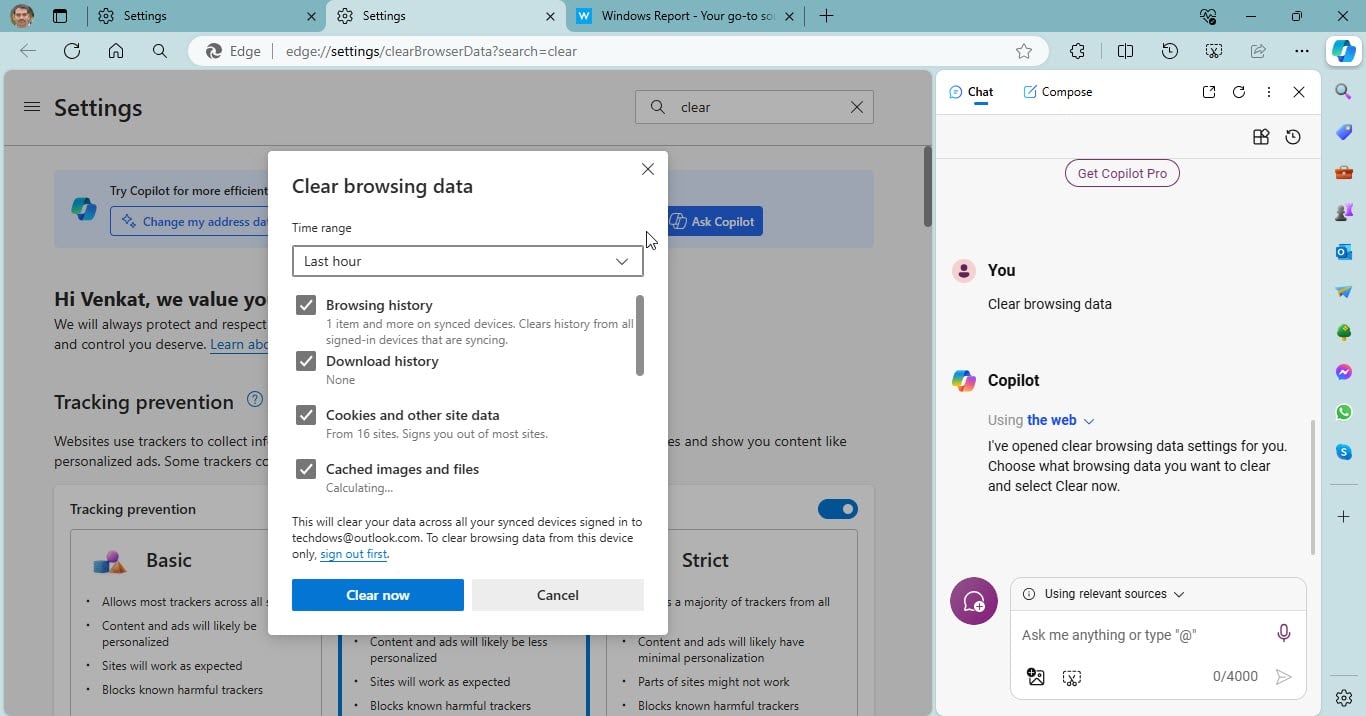The width and height of the screenshot is (1366, 716).
Task: Click the Ask me anything input field
Action: coord(1140,635)
